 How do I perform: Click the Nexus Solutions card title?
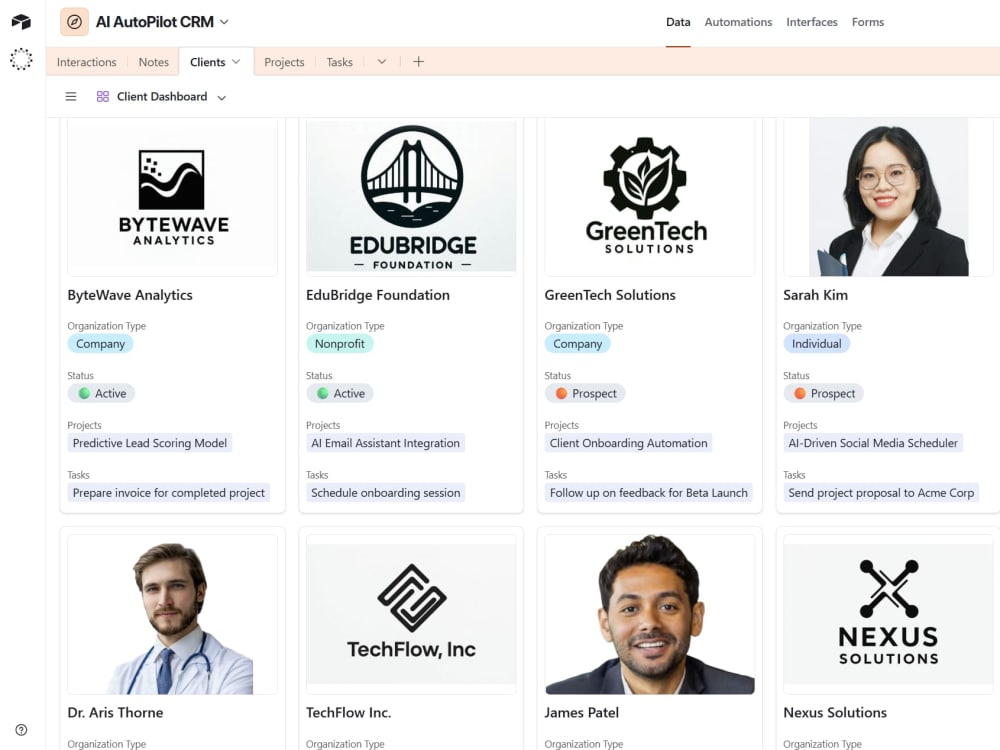835,712
